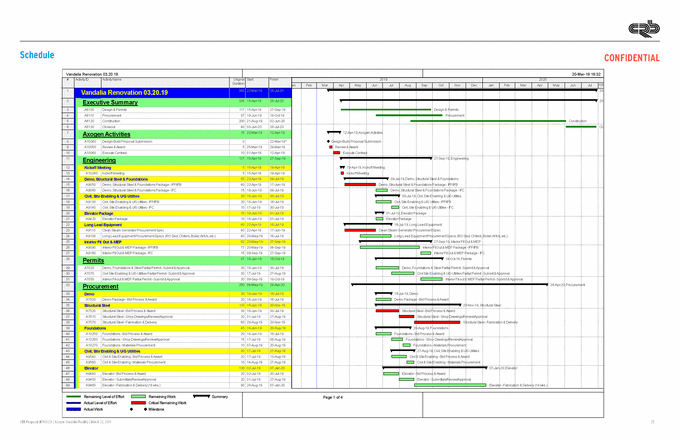The width and height of the screenshot is (680, 440).
Task: Click the Construction green gantt bar
Action: (x=580, y=121)
